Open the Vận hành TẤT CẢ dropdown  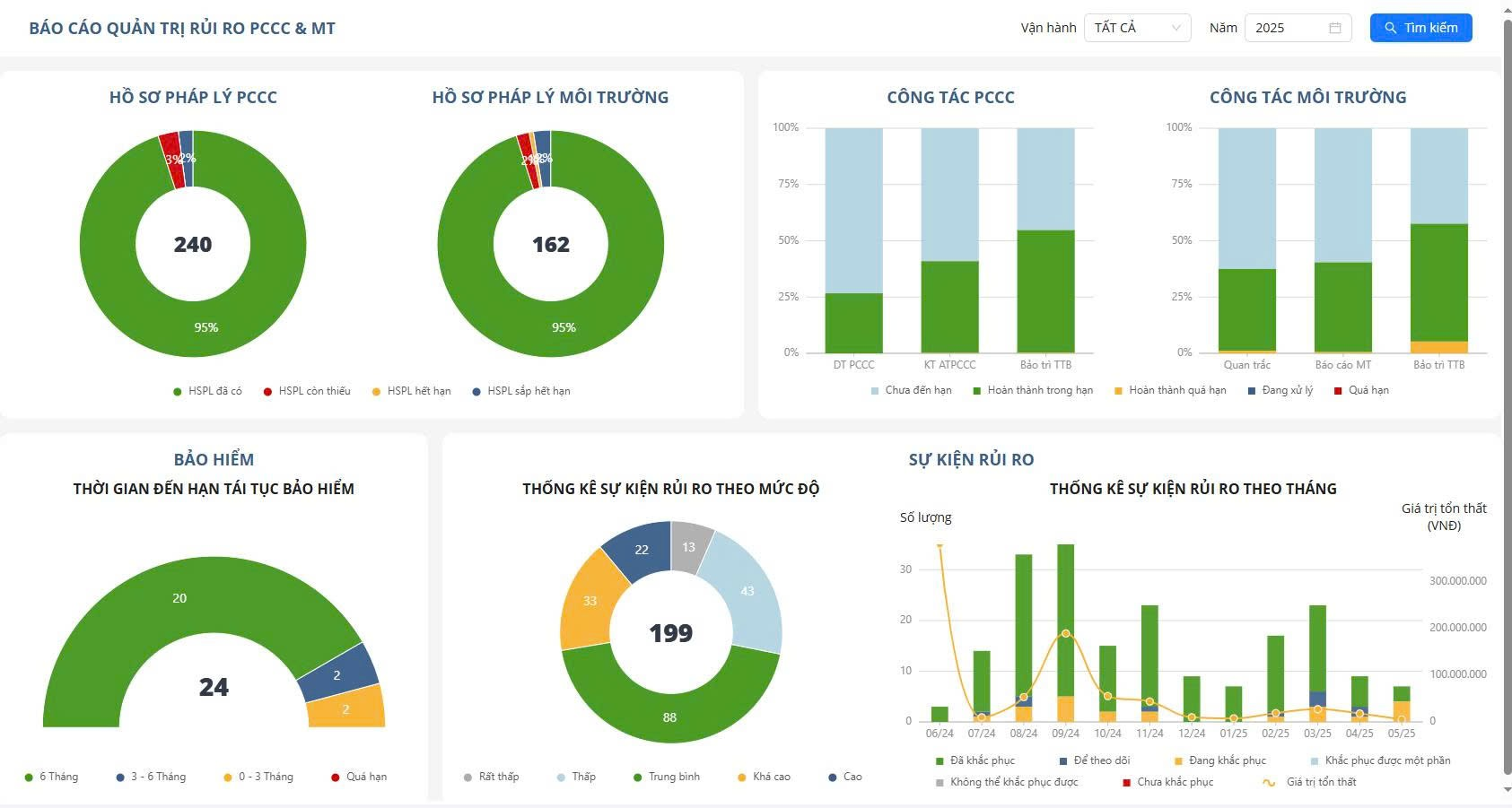click(x=1136, y=28)
